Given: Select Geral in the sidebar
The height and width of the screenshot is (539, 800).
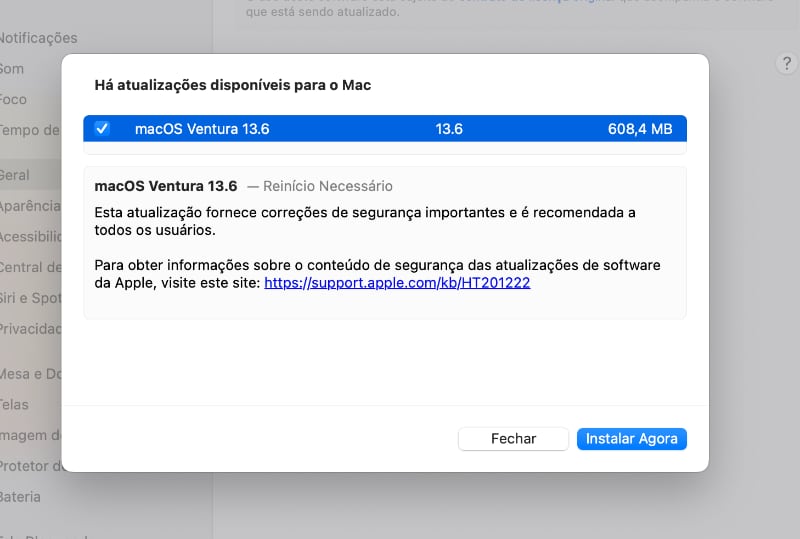Looking at the screenshot, I should pyautogui.click(x=15, y=175).
